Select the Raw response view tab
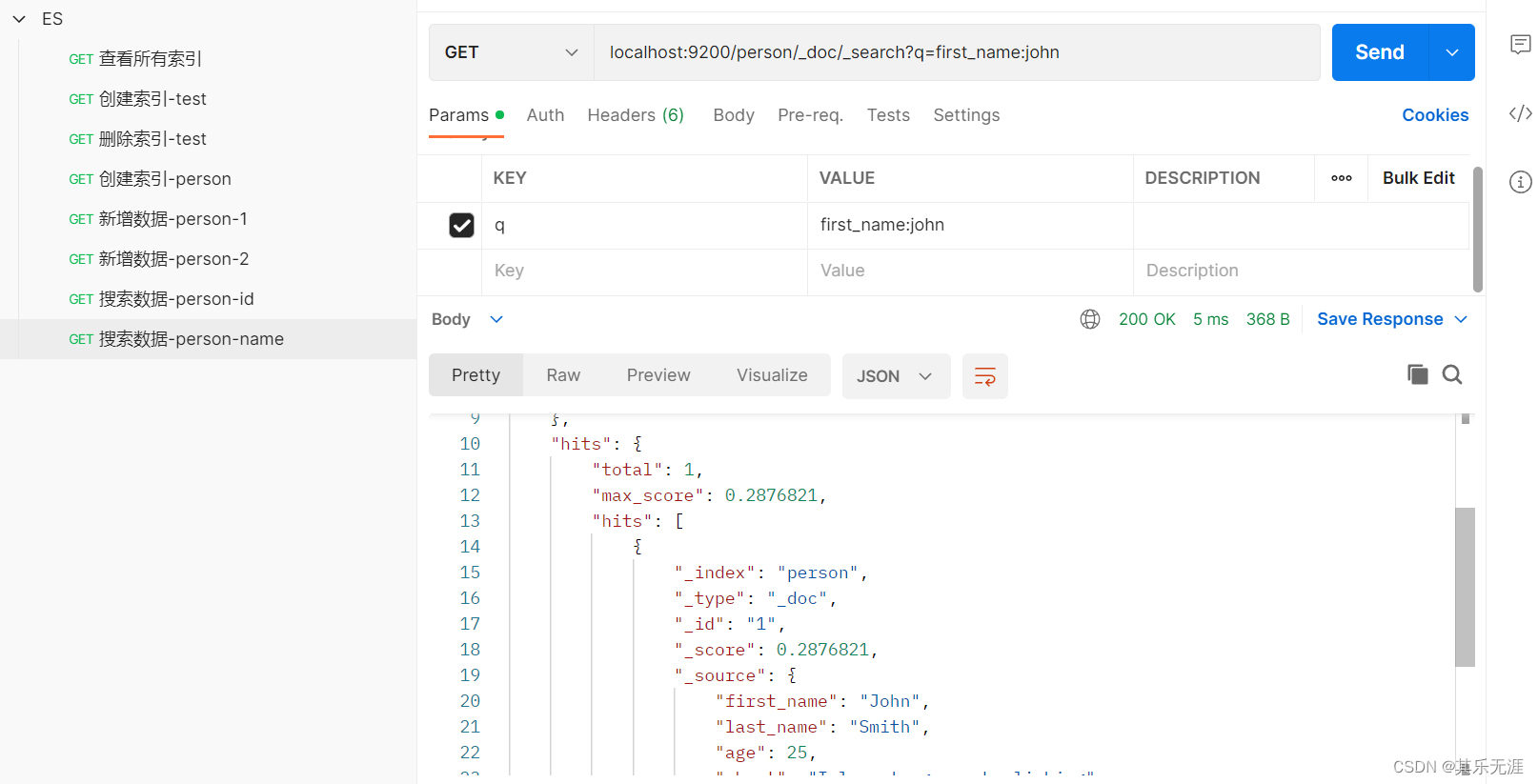 click(563, 375)
